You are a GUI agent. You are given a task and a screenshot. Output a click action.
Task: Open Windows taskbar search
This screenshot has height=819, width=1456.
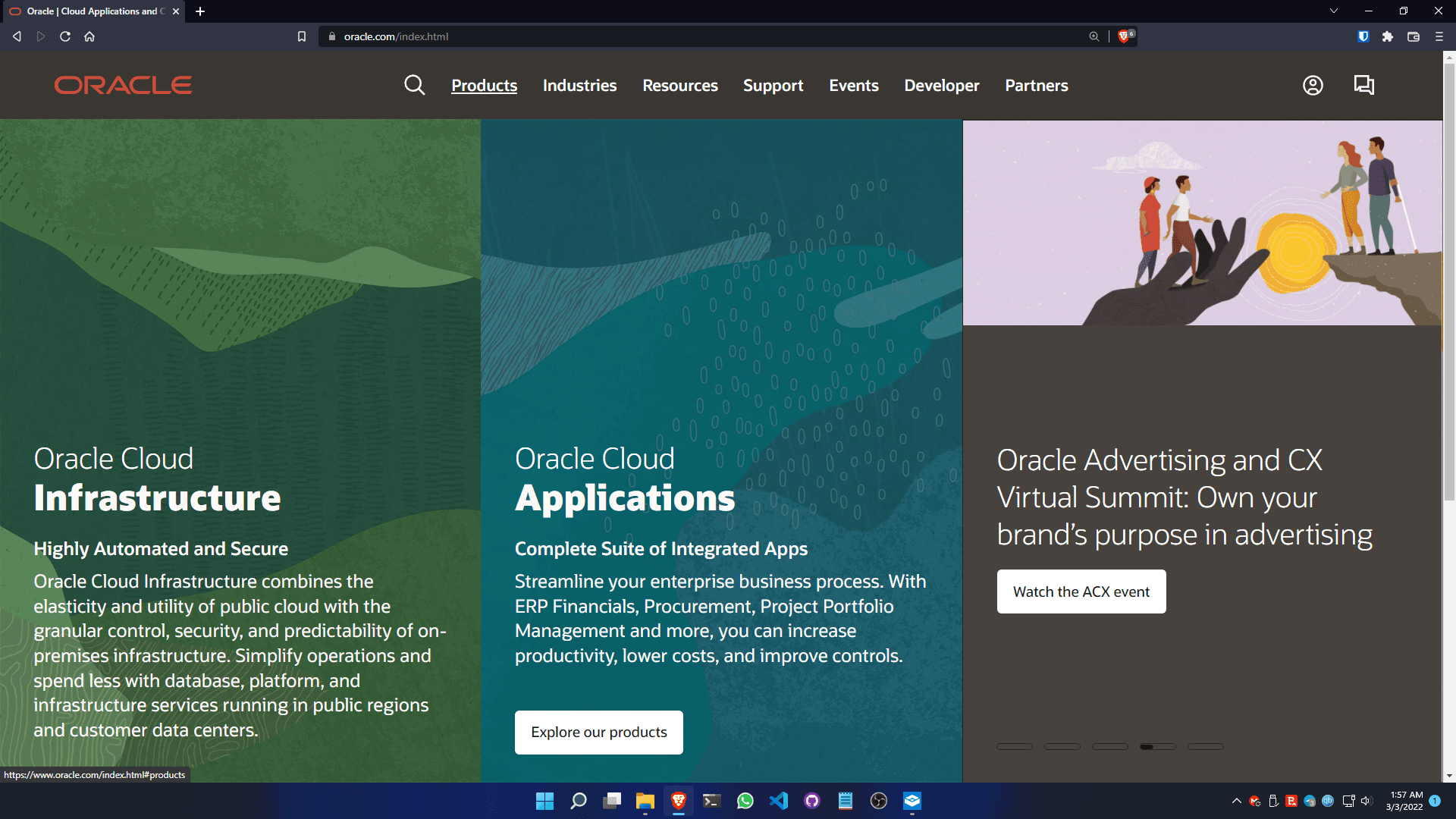579,801
